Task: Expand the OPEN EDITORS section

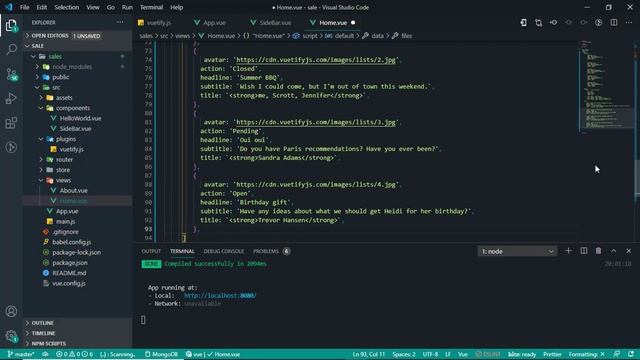Action: (x=78, y=36)
